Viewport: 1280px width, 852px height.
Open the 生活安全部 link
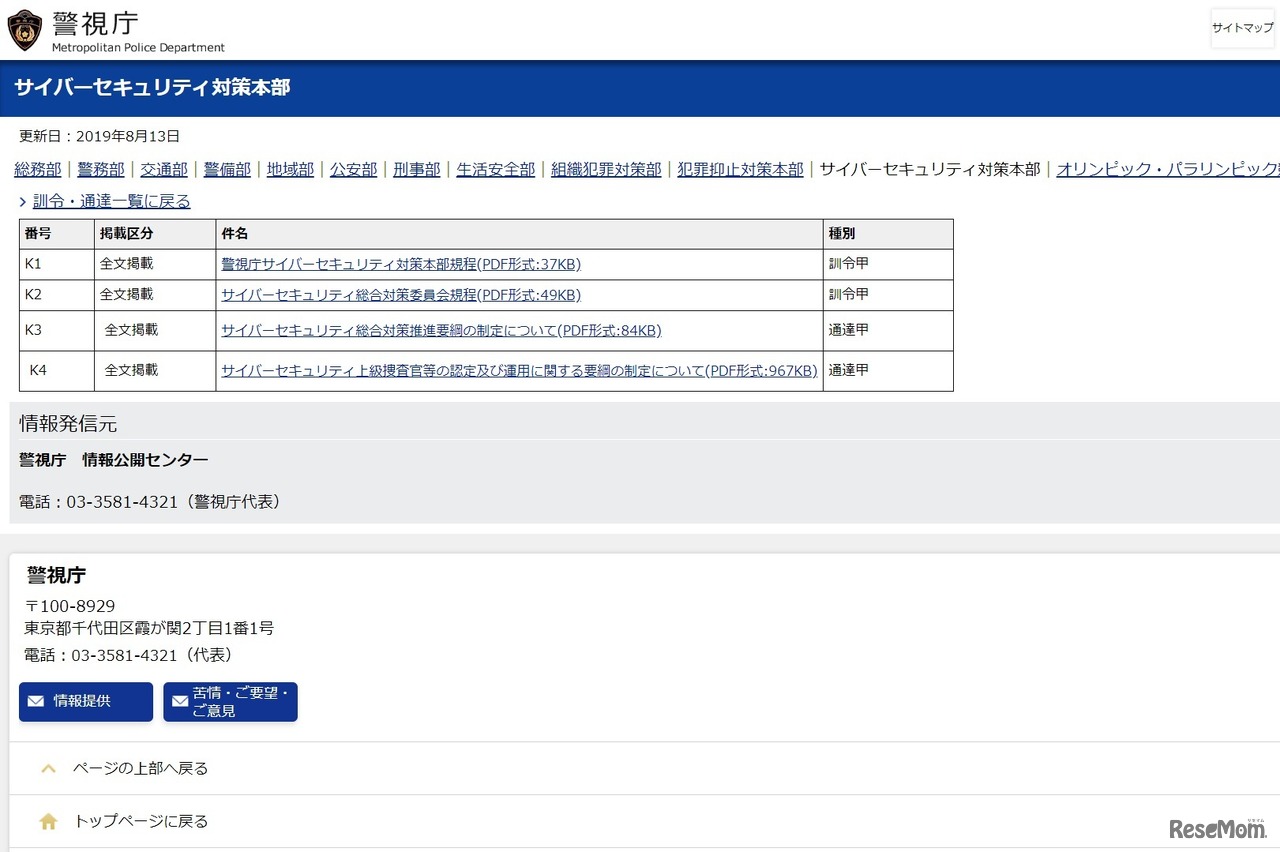click(496, 169)
